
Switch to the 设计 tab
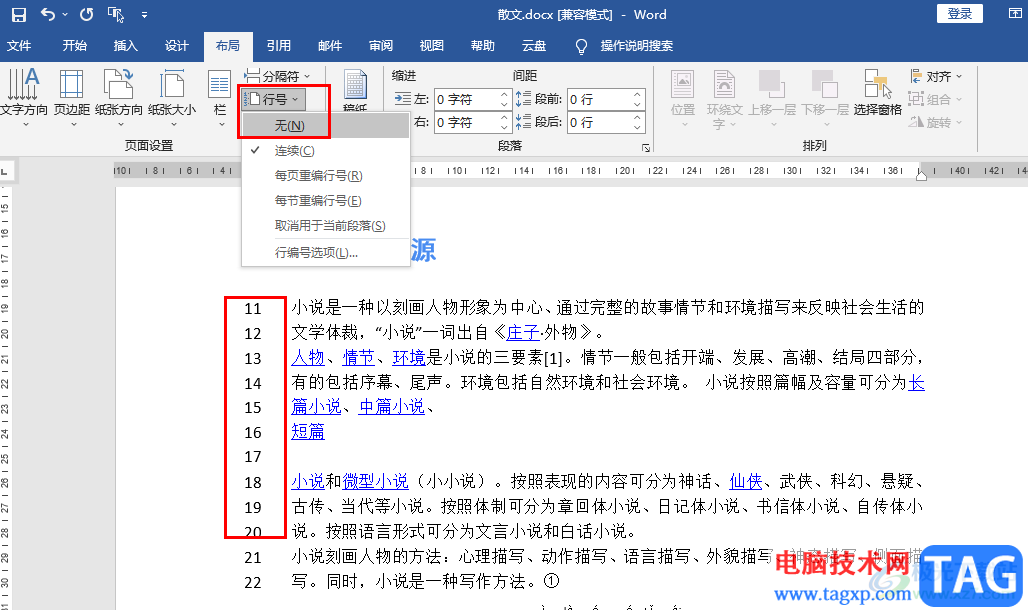point(176,45)
